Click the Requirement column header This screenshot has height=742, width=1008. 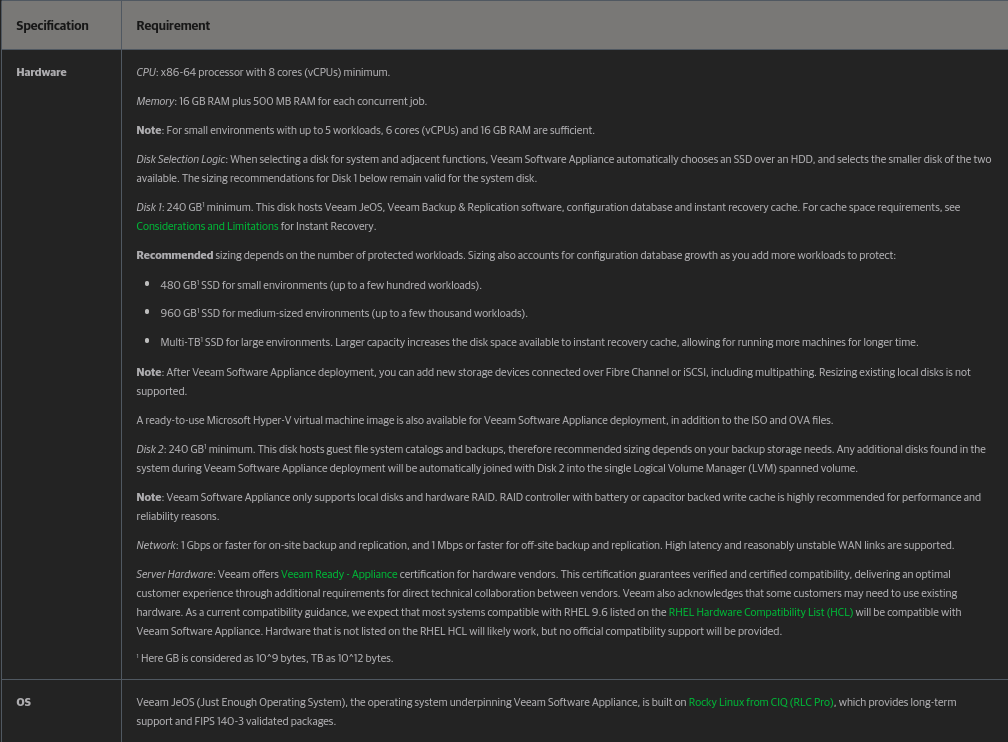173,26
